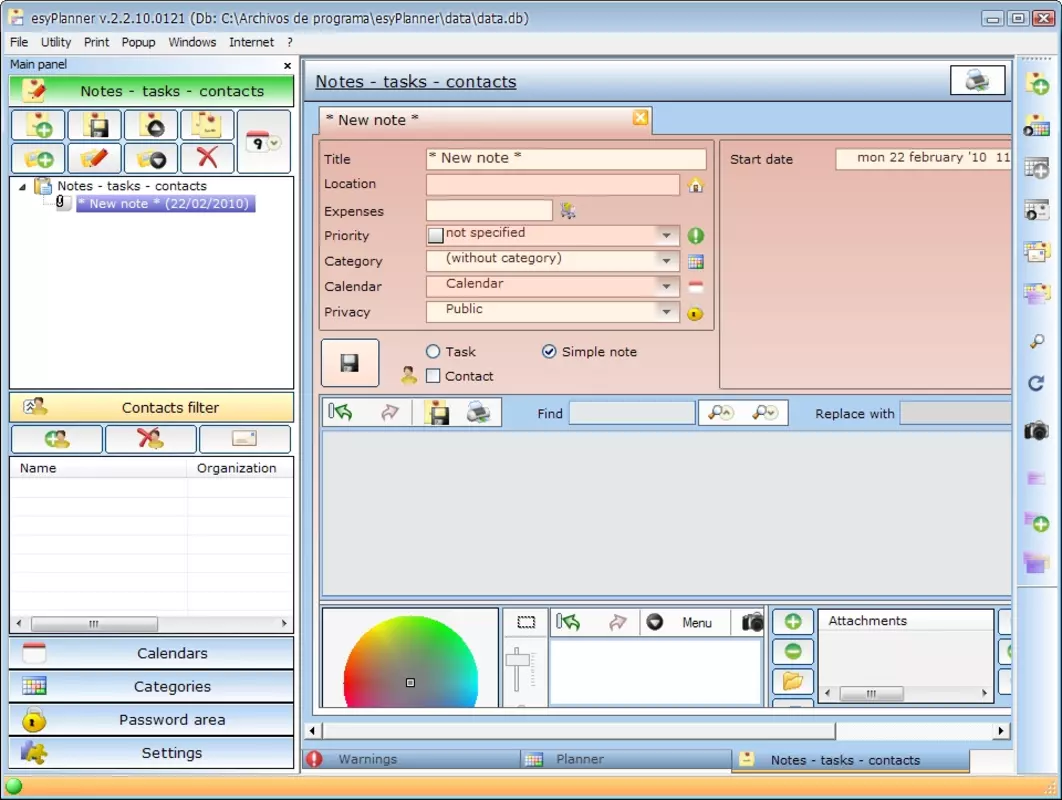The width and height of the screenshot is (1062, 800).
Task: Click the large floppy disk save note button
Action: tap(349, 362)
